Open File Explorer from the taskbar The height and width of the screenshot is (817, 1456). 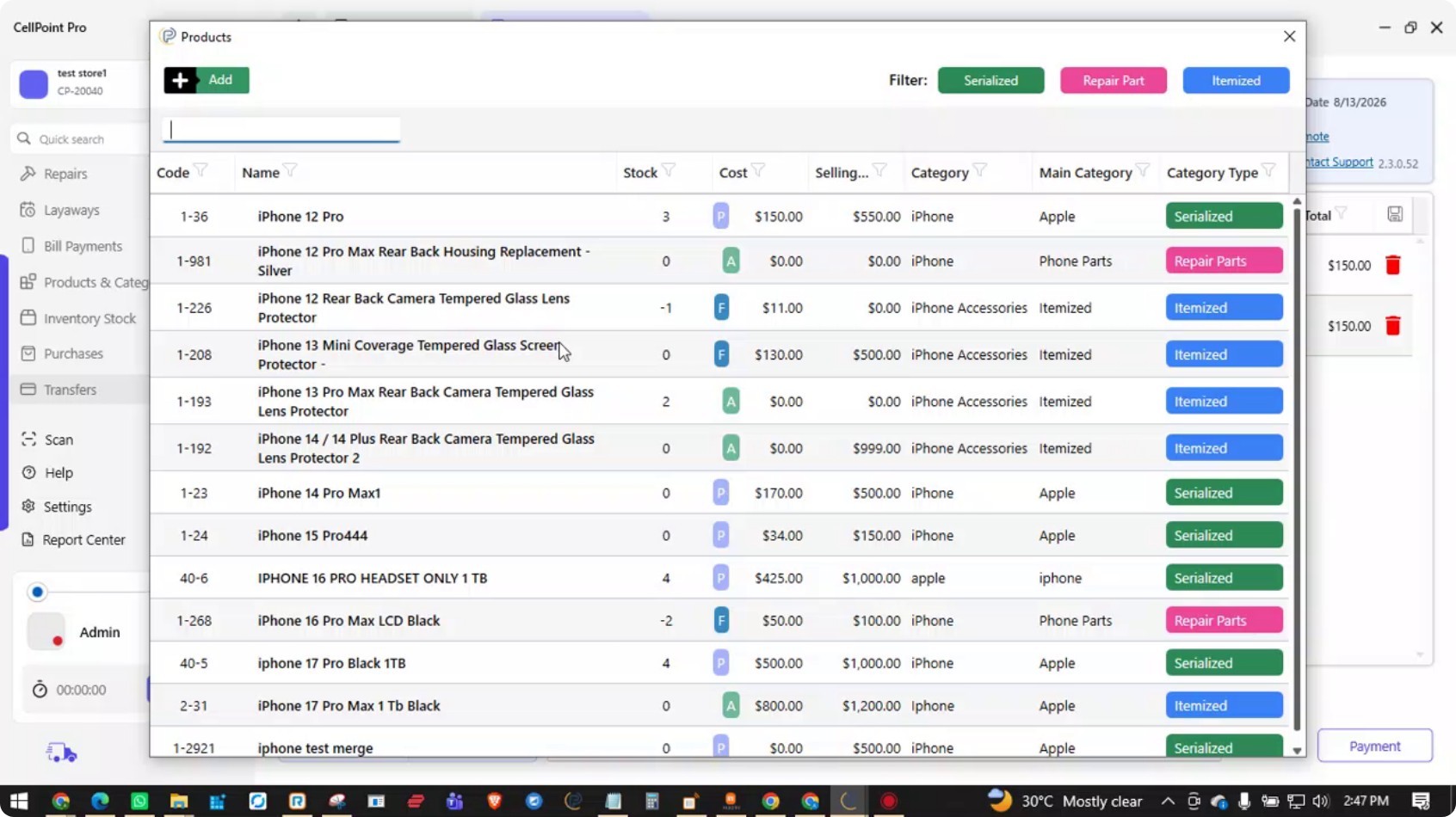tap(179, 801)
